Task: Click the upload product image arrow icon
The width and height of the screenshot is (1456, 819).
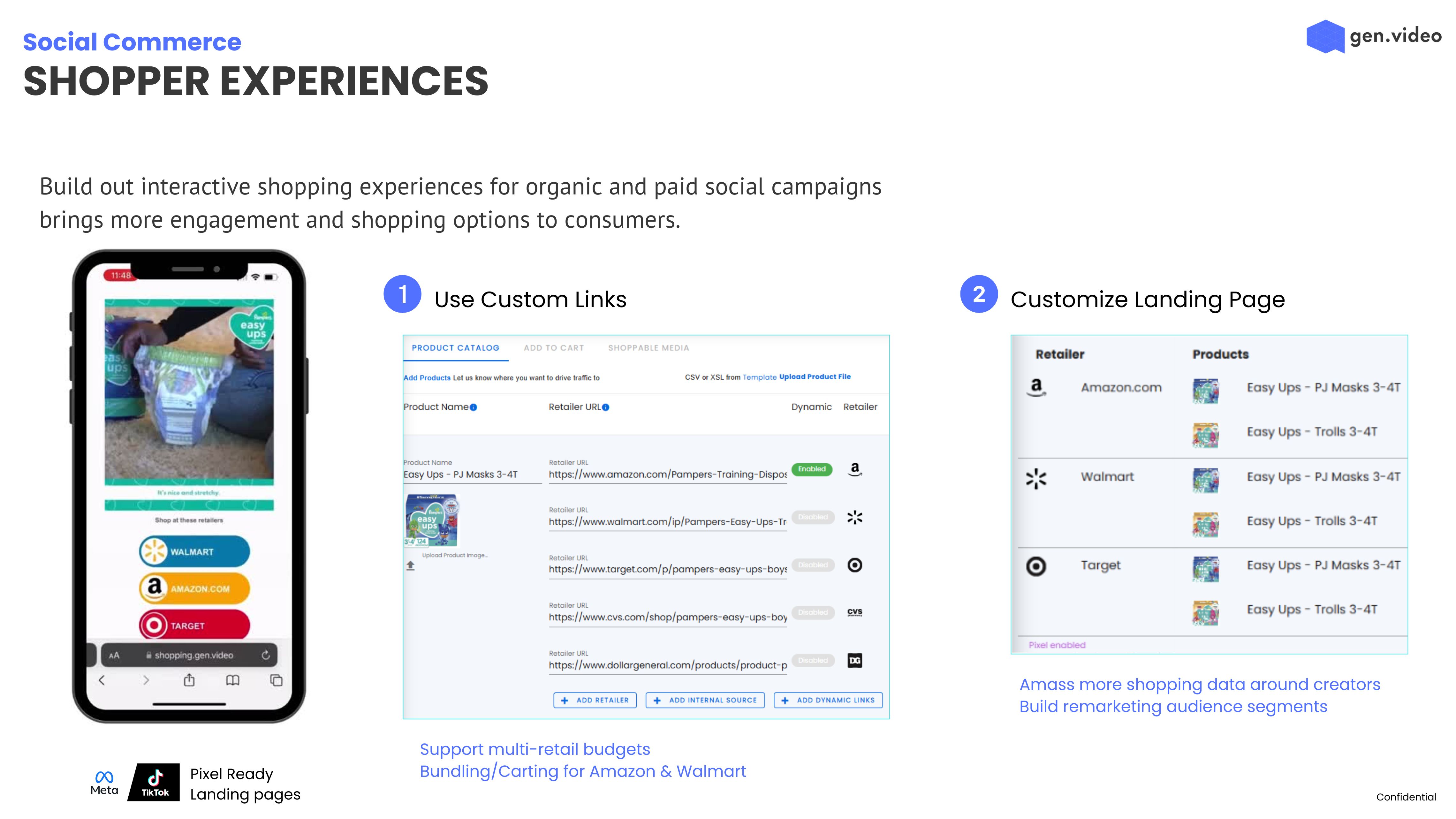Action: pyautogui.click(x=410, y=565)
